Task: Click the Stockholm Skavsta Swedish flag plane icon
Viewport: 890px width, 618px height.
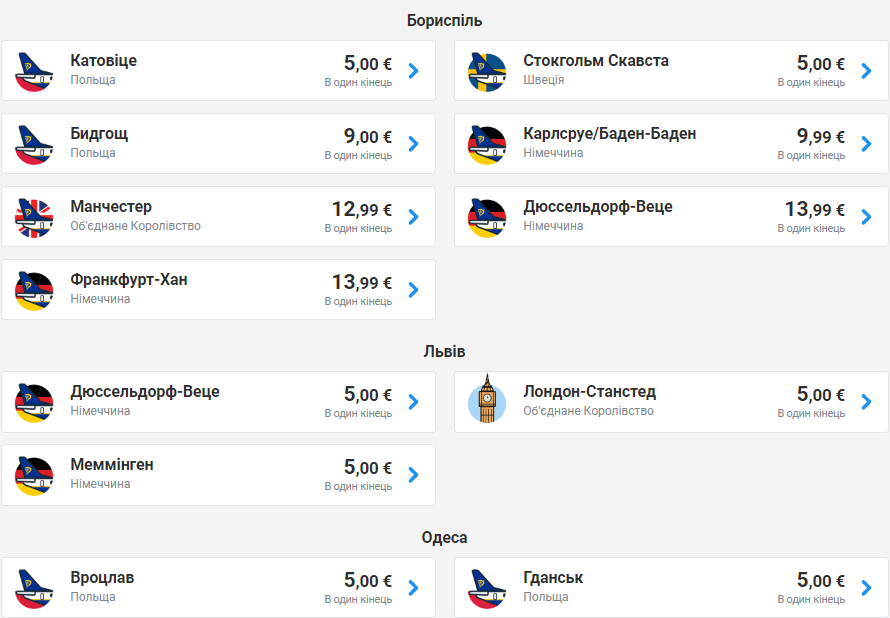Action: pos(487,71)
